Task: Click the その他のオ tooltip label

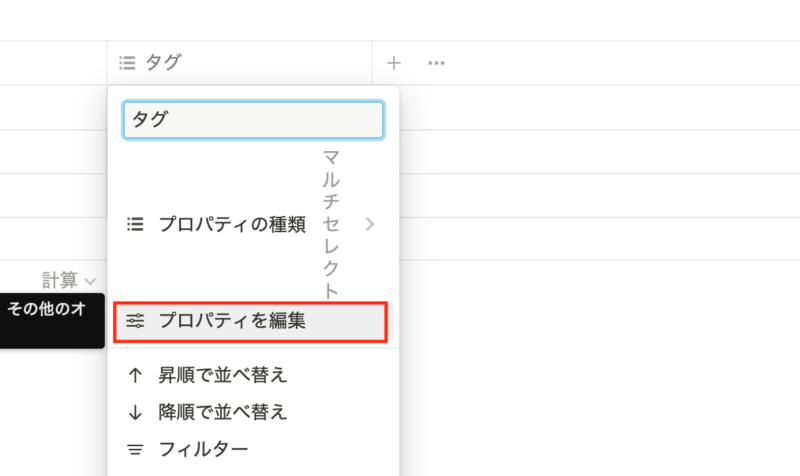Action: pos(46,309)
